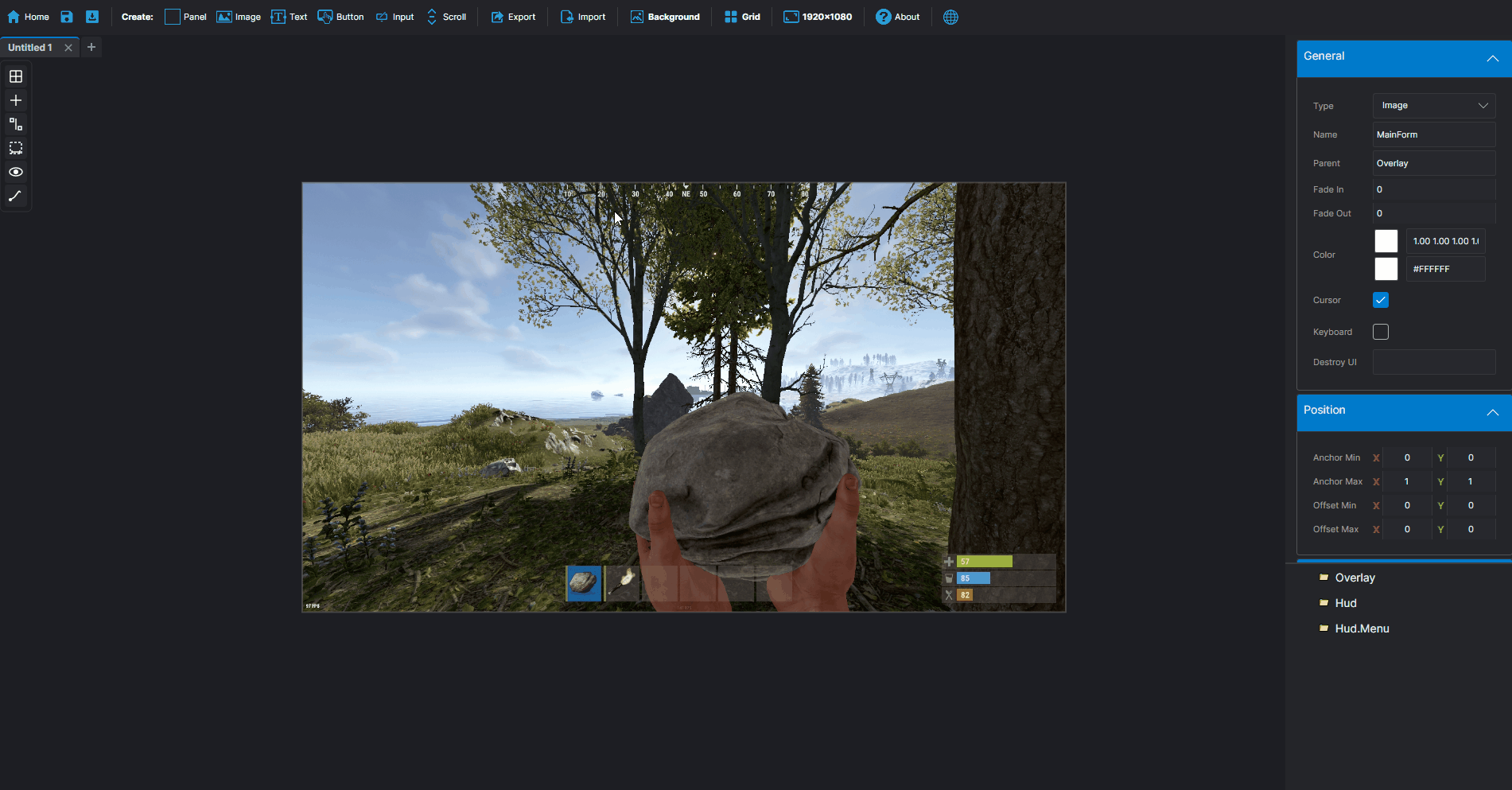Toggle the eye visibility tool
This screenshot has height=790, width=1512.
click(16, 172)
